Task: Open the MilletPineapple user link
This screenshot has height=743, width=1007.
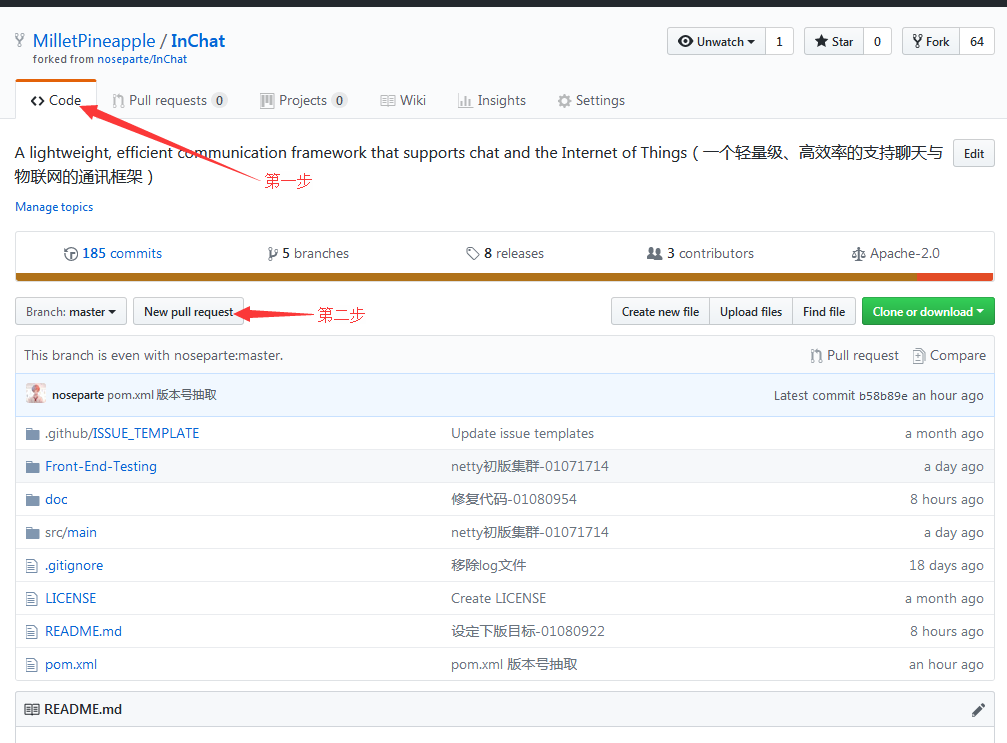Action: coord(94,40)
